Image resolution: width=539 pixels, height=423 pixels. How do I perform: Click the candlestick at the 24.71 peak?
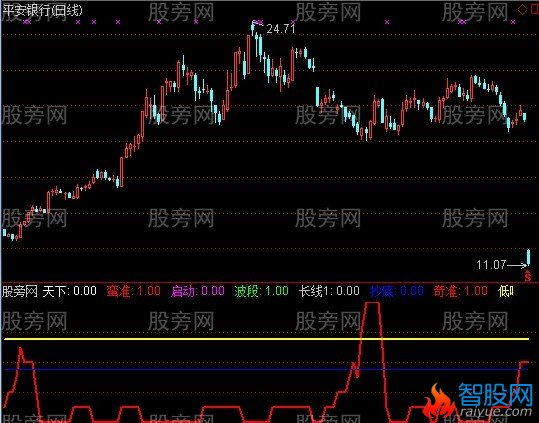click(253, 29)
